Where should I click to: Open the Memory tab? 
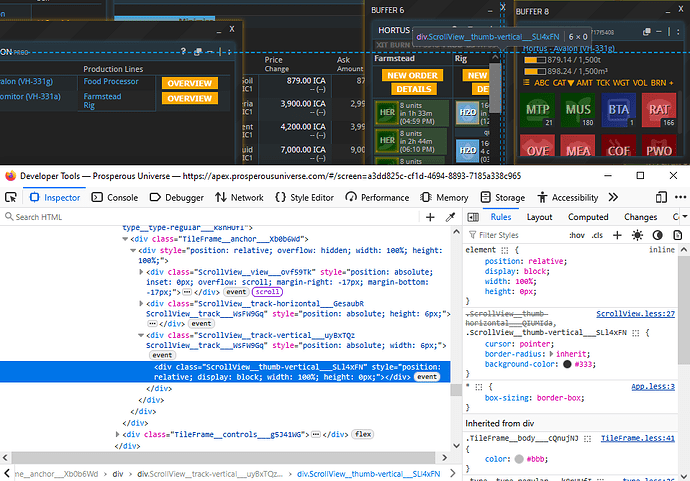(x=444, y=198)
